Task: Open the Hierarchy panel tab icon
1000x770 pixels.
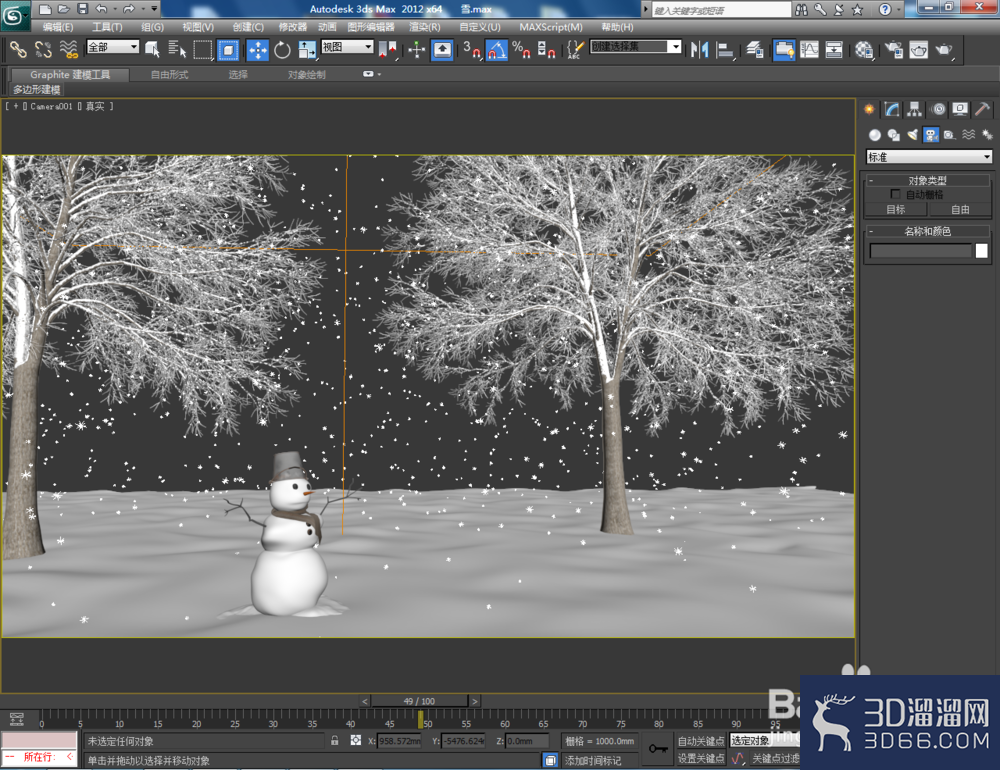Action: [915, 109]
